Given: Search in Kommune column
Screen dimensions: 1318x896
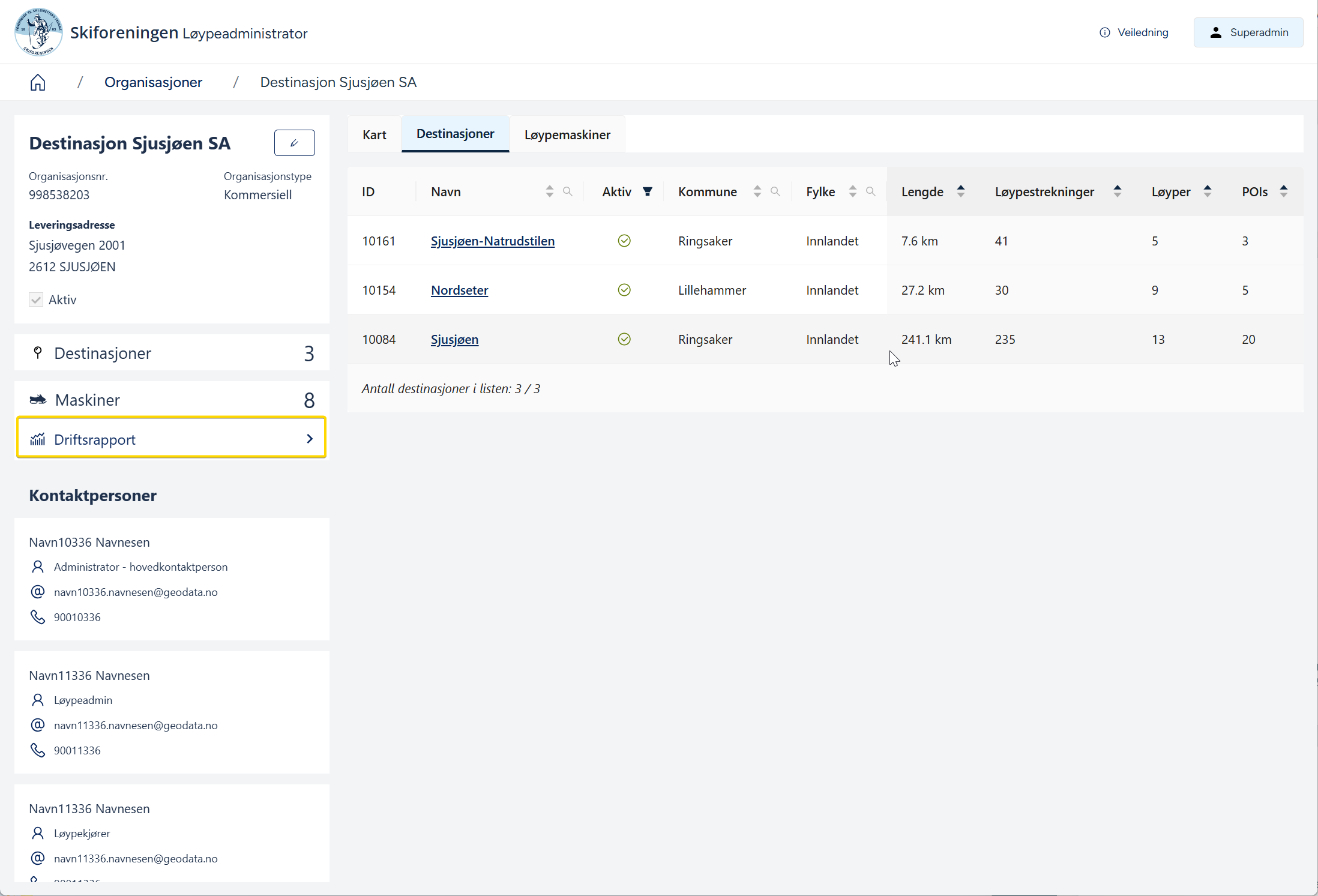Looking at the screenshot, I should tap(775, 191).
